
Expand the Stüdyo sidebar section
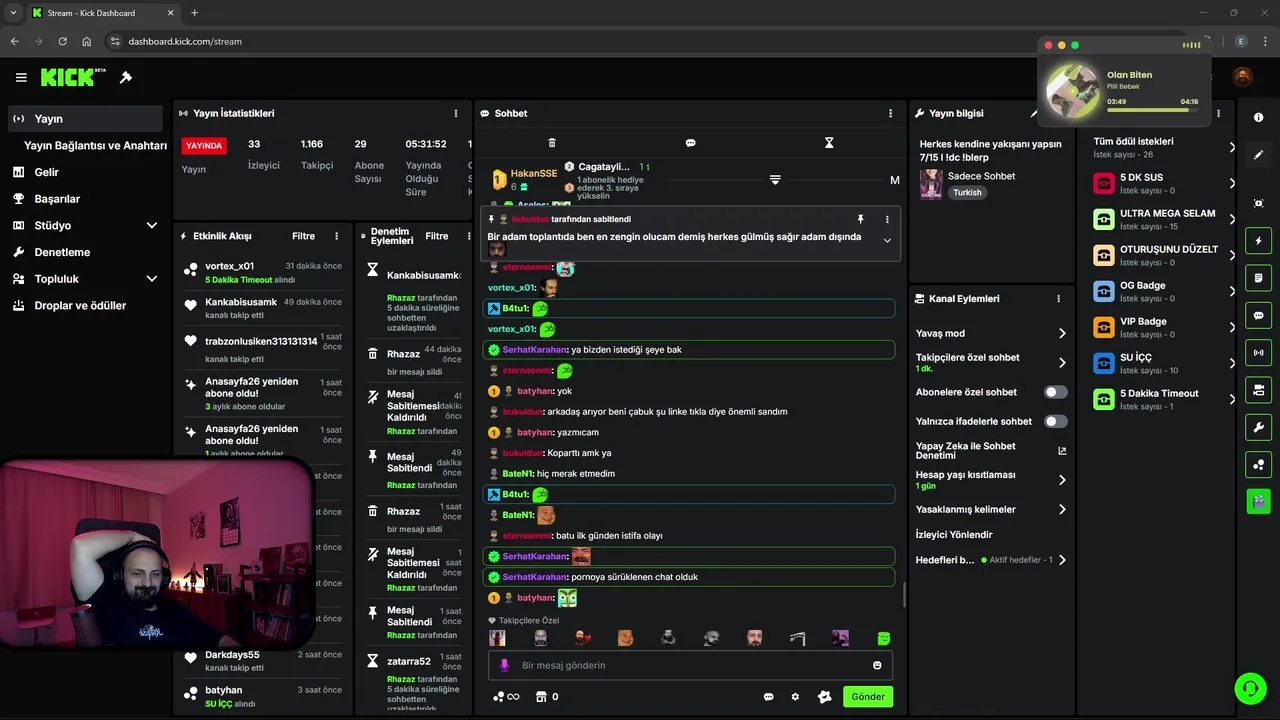(152, 226)
